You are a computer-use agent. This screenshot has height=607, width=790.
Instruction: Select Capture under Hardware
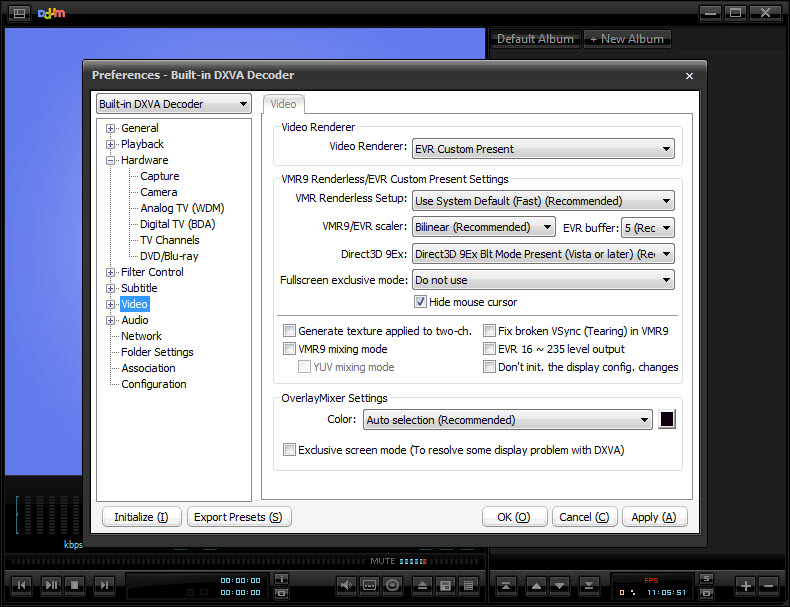[x=160, y=176]
